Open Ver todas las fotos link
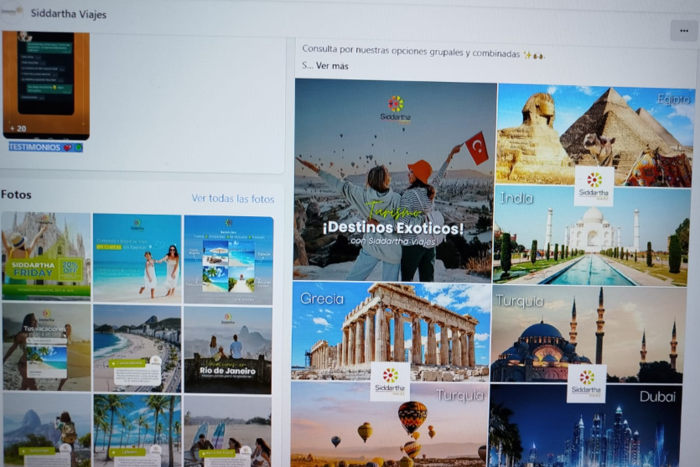 point(233,199)
